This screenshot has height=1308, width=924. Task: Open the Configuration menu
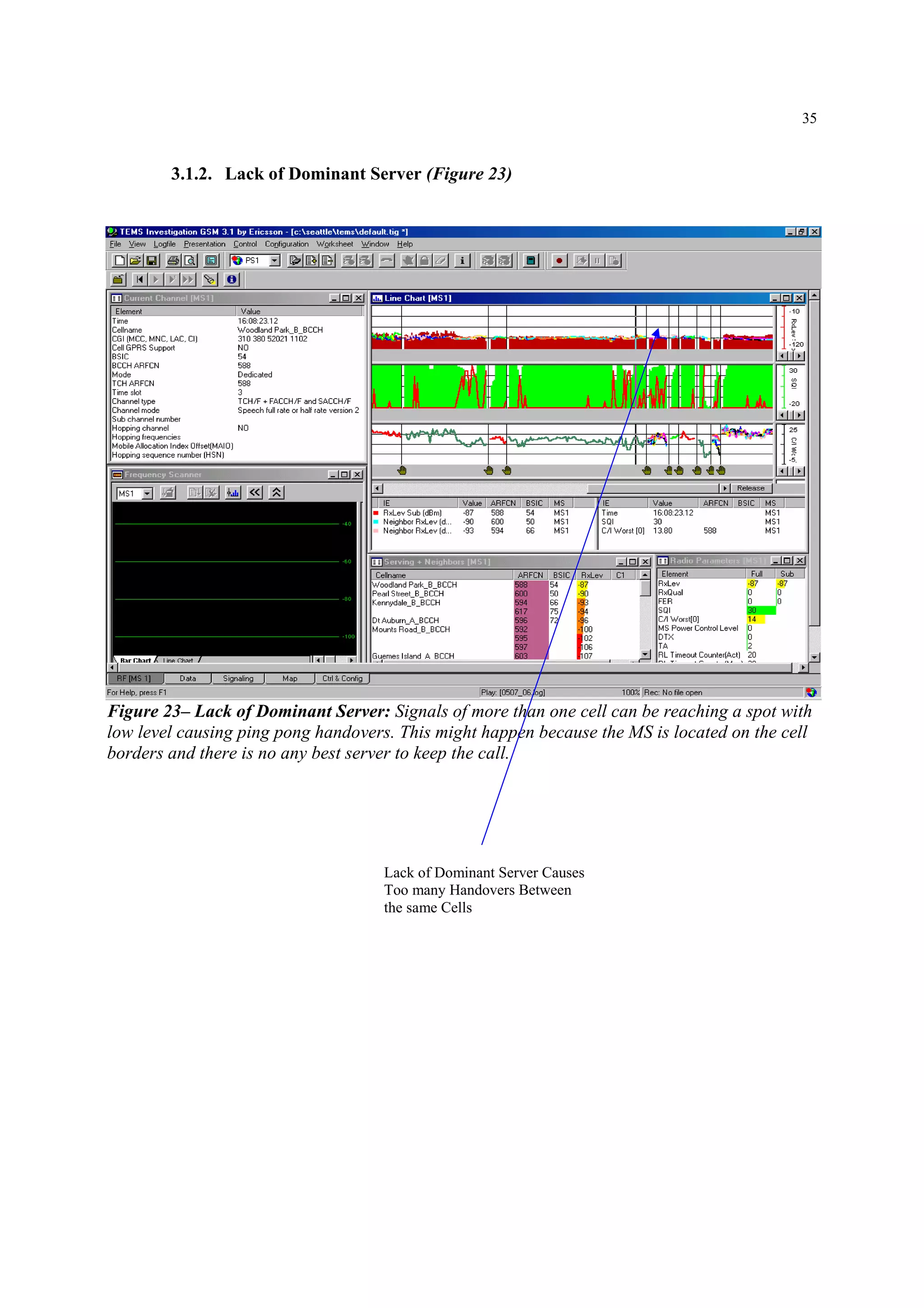[x=286, y=244]
